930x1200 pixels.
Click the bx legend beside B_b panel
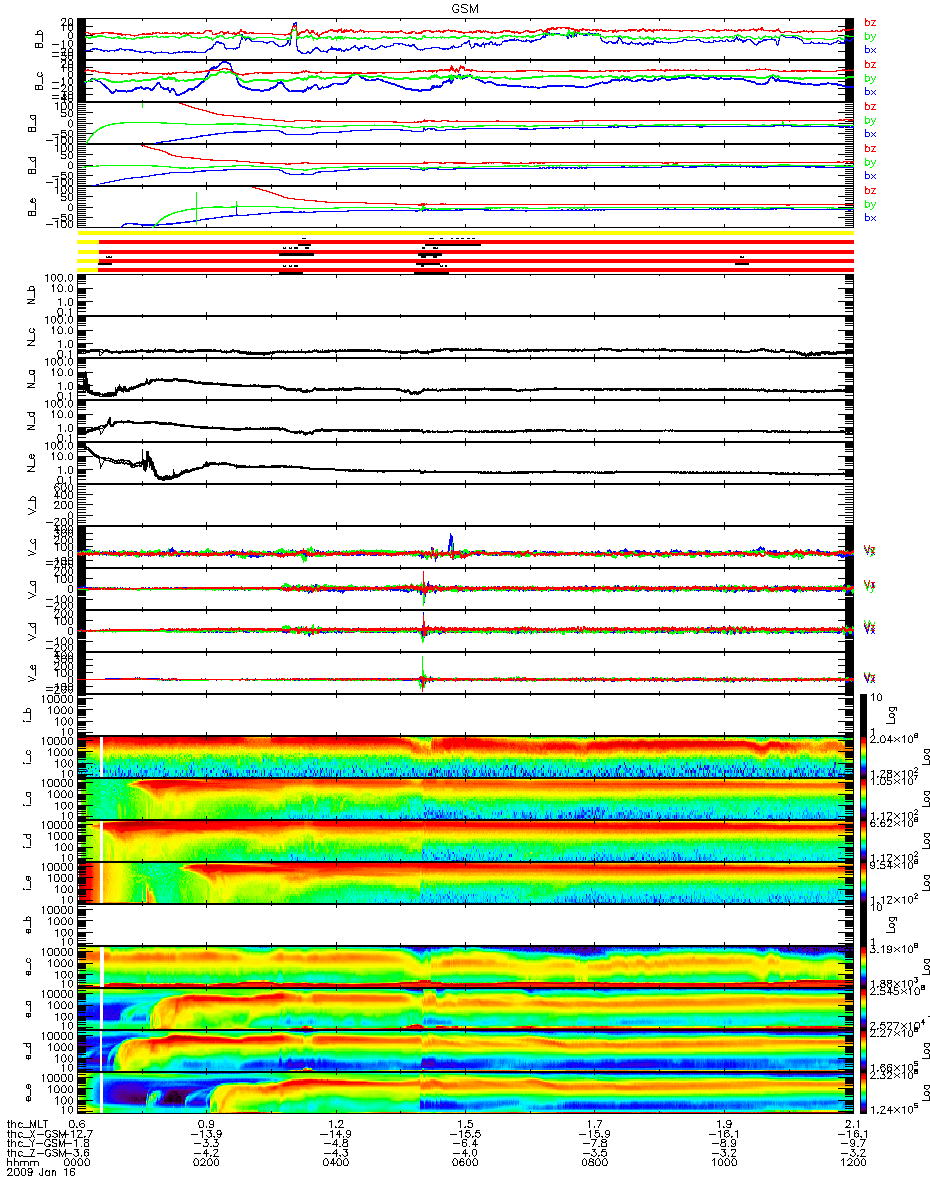click(x=870, y=49)
